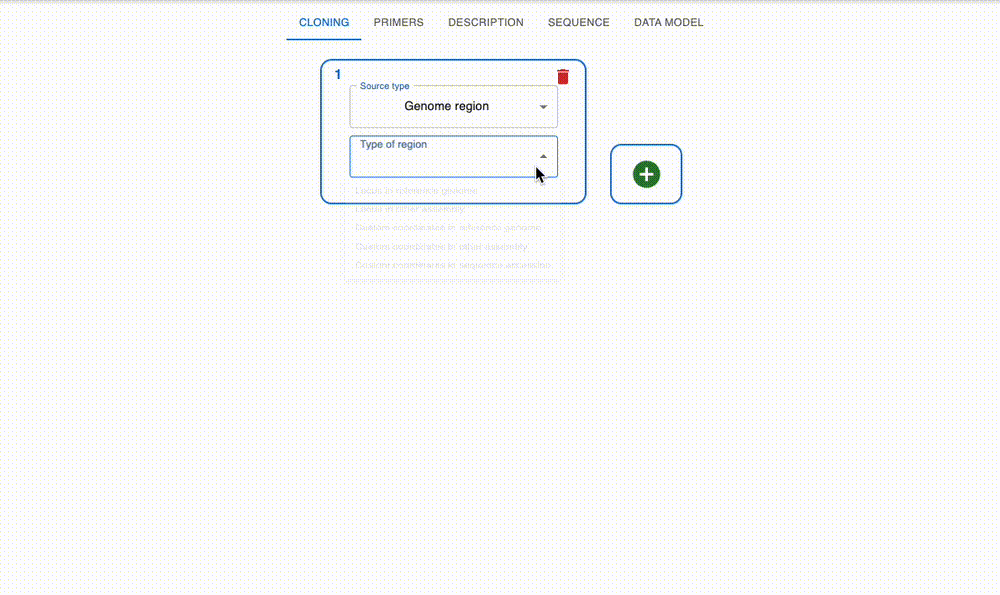The image size is (1000, 595).
Task: Click the 'Type of region' field label
Action: tap(393, 145)
